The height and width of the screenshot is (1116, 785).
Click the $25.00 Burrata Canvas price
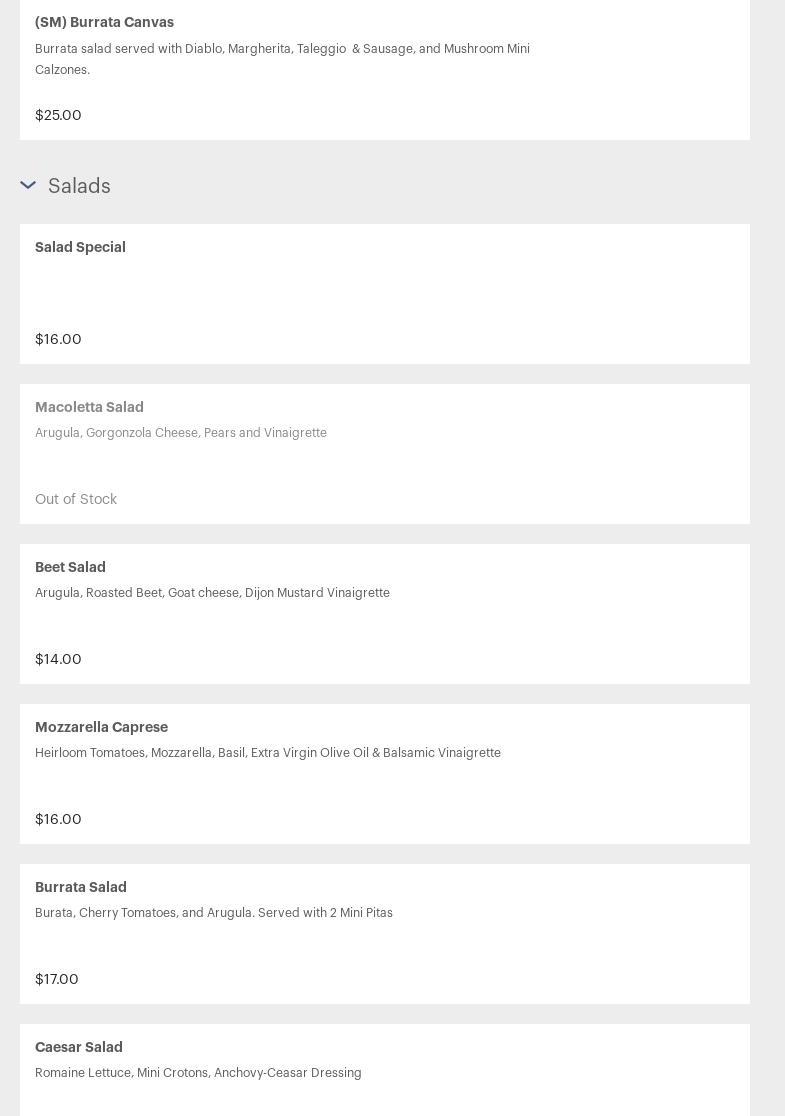(58, 115)
